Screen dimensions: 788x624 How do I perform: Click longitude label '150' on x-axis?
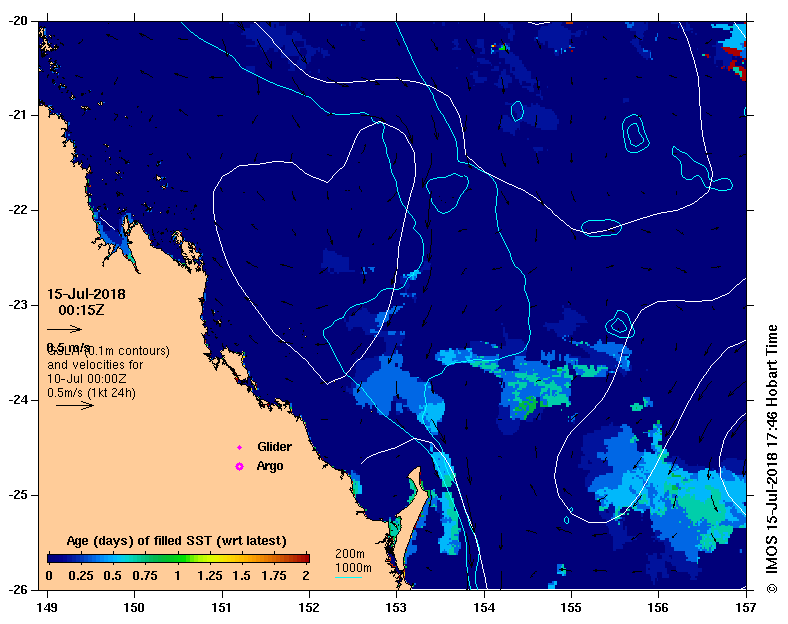point(134,607)
